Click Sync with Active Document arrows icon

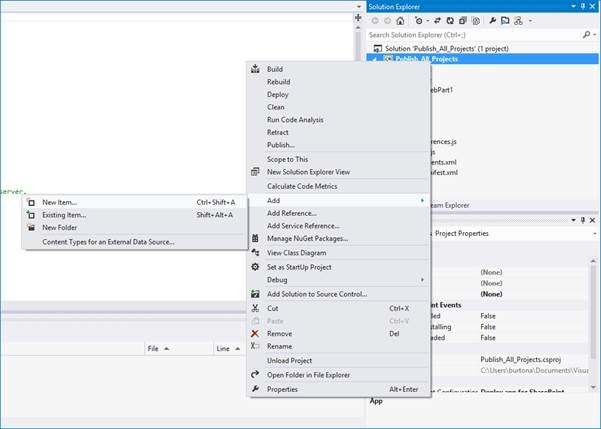[437, 21]
